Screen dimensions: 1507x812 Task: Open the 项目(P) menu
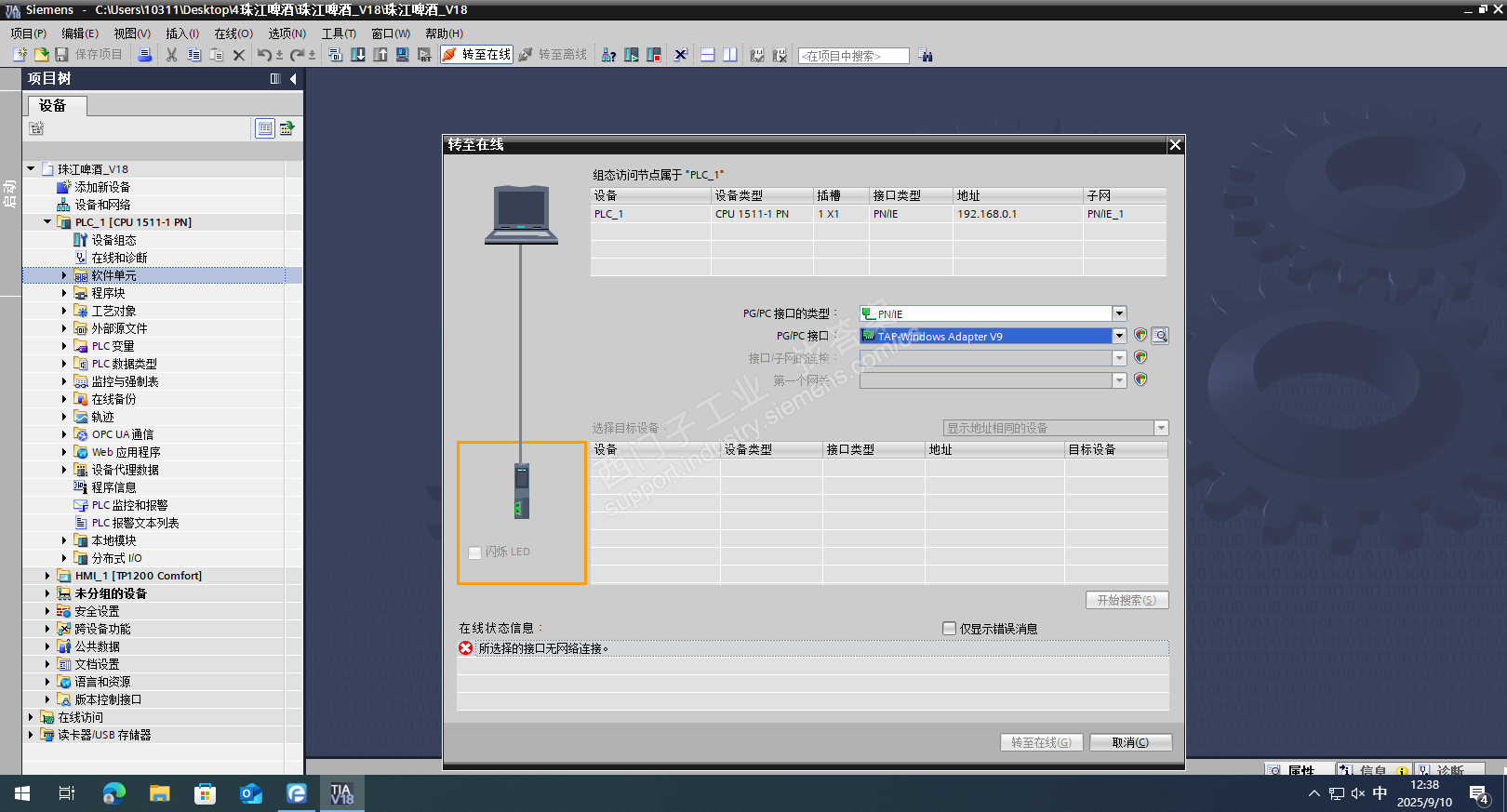coord(29,33)
